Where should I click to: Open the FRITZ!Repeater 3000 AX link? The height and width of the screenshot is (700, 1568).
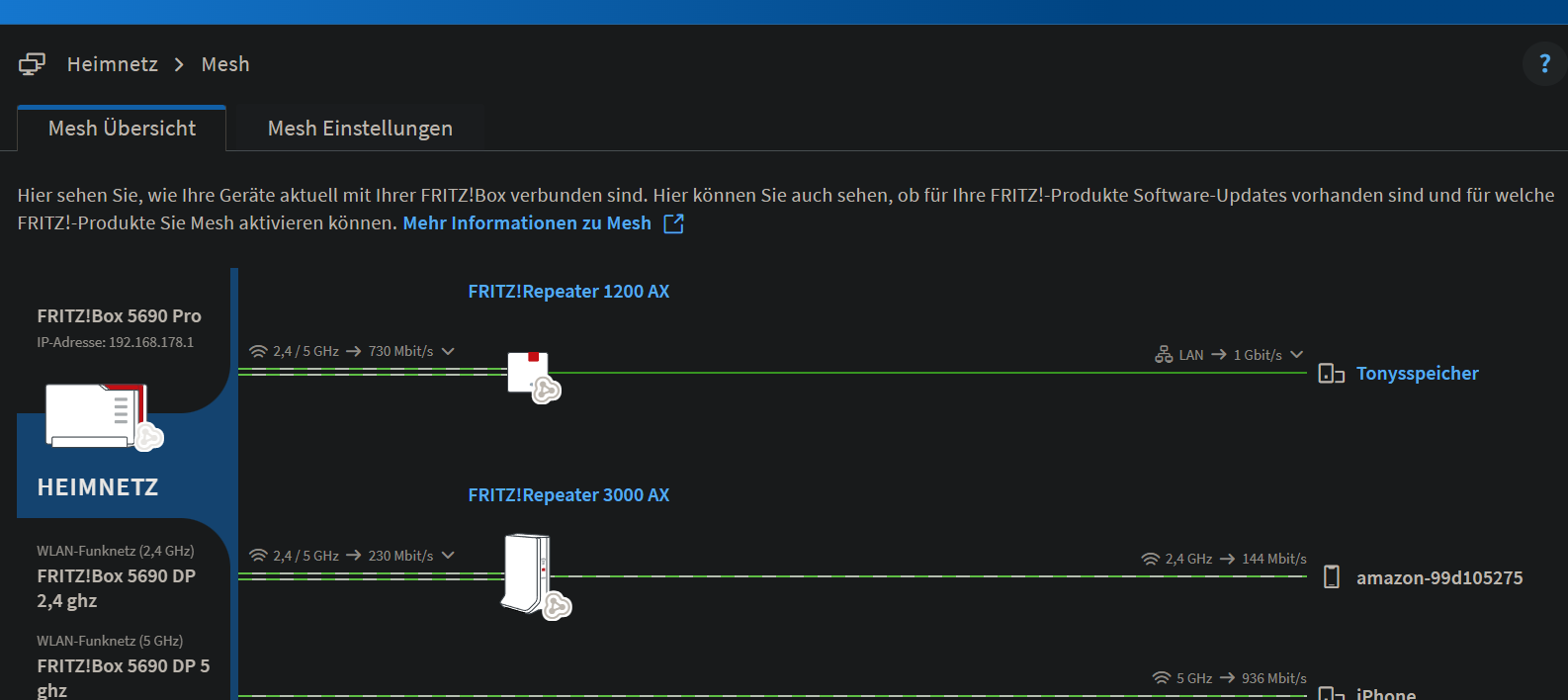pyautogui.click(x=568, y=495)
